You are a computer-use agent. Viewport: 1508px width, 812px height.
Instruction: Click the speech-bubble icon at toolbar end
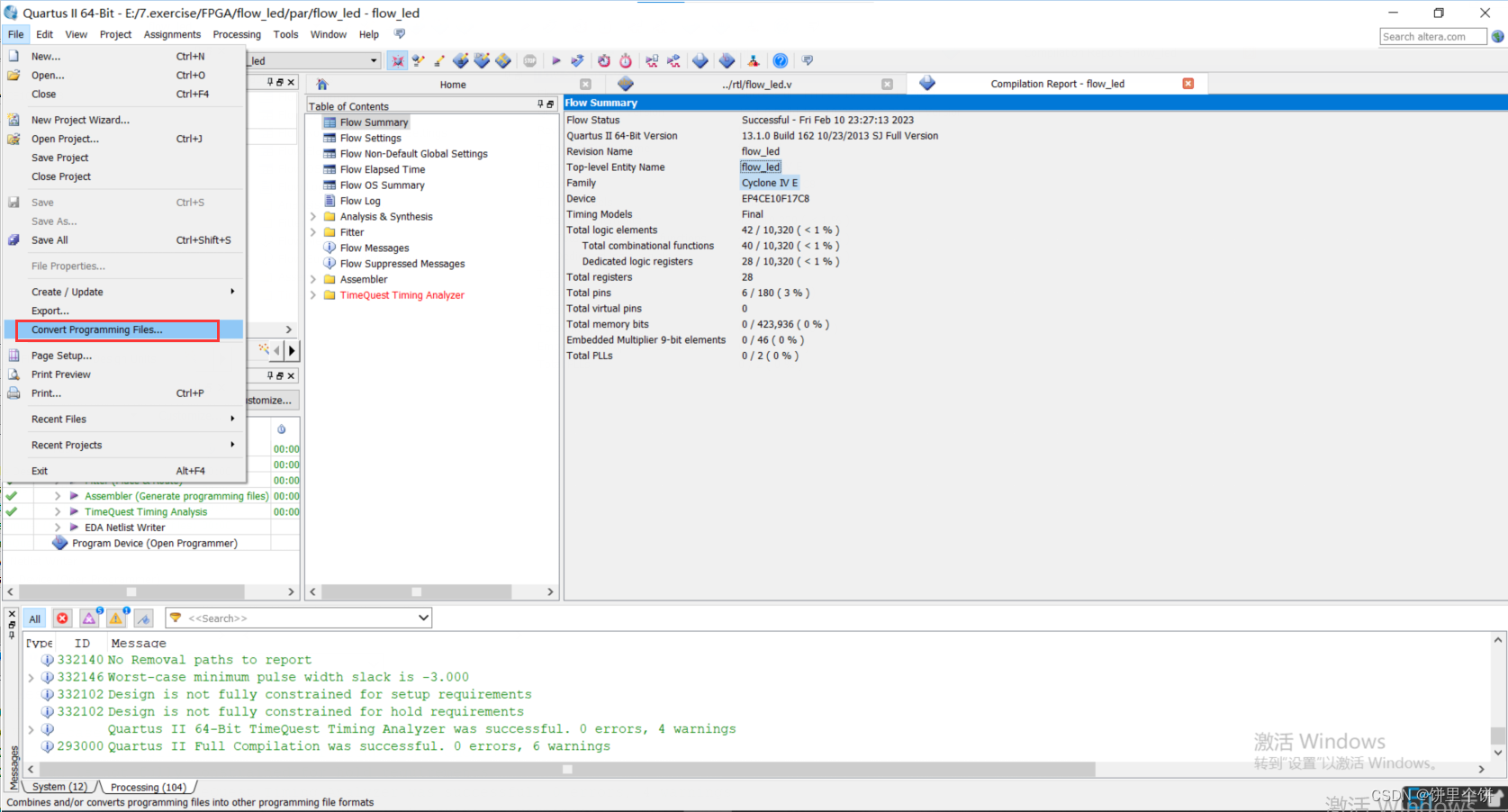tap(808, 60)
